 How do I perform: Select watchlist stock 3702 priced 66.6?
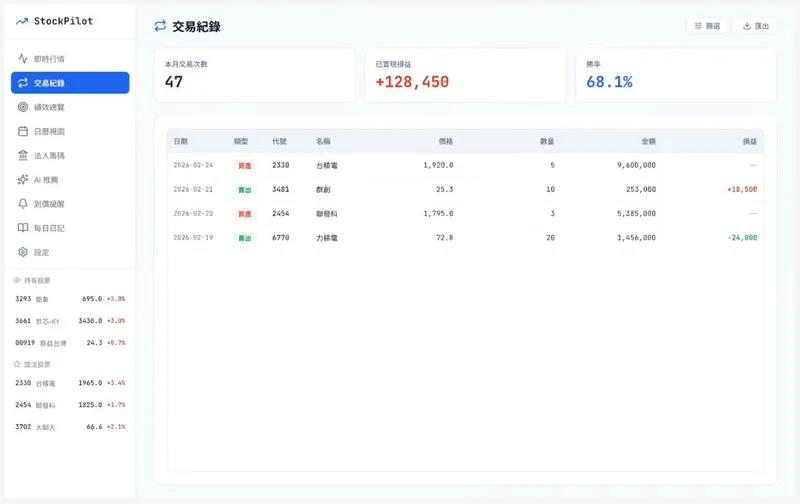70,427
